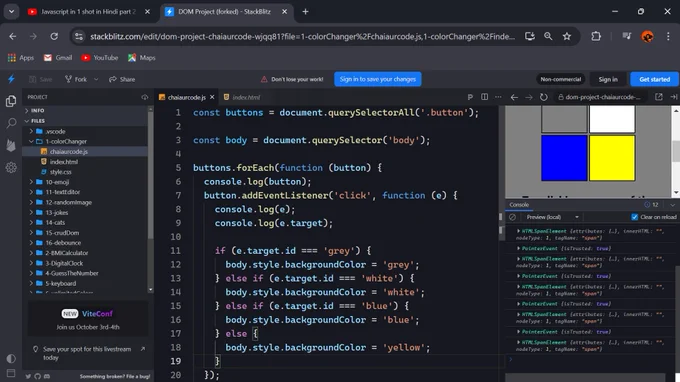
Task: Click the Get started button
Action: [x=654, y=79]
